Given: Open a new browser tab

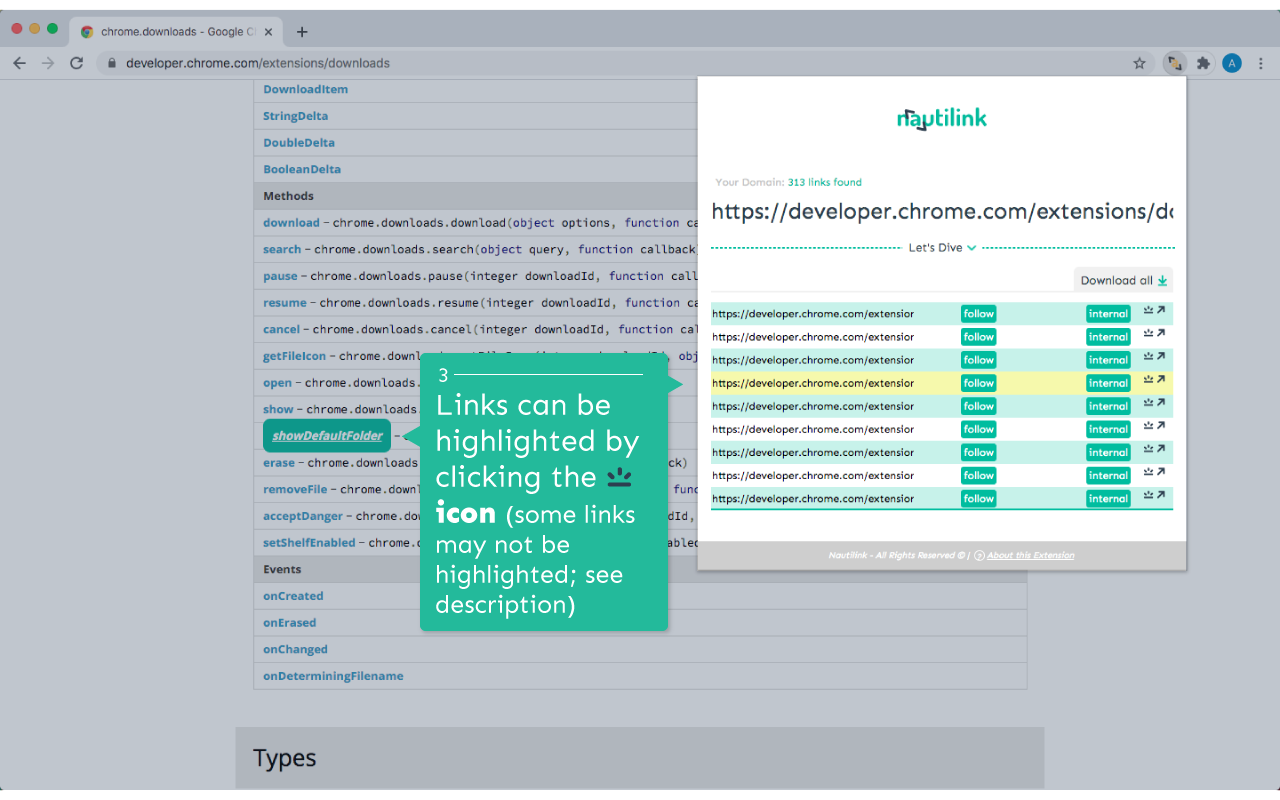Looking at the screenshot, I should pos(302,32).
